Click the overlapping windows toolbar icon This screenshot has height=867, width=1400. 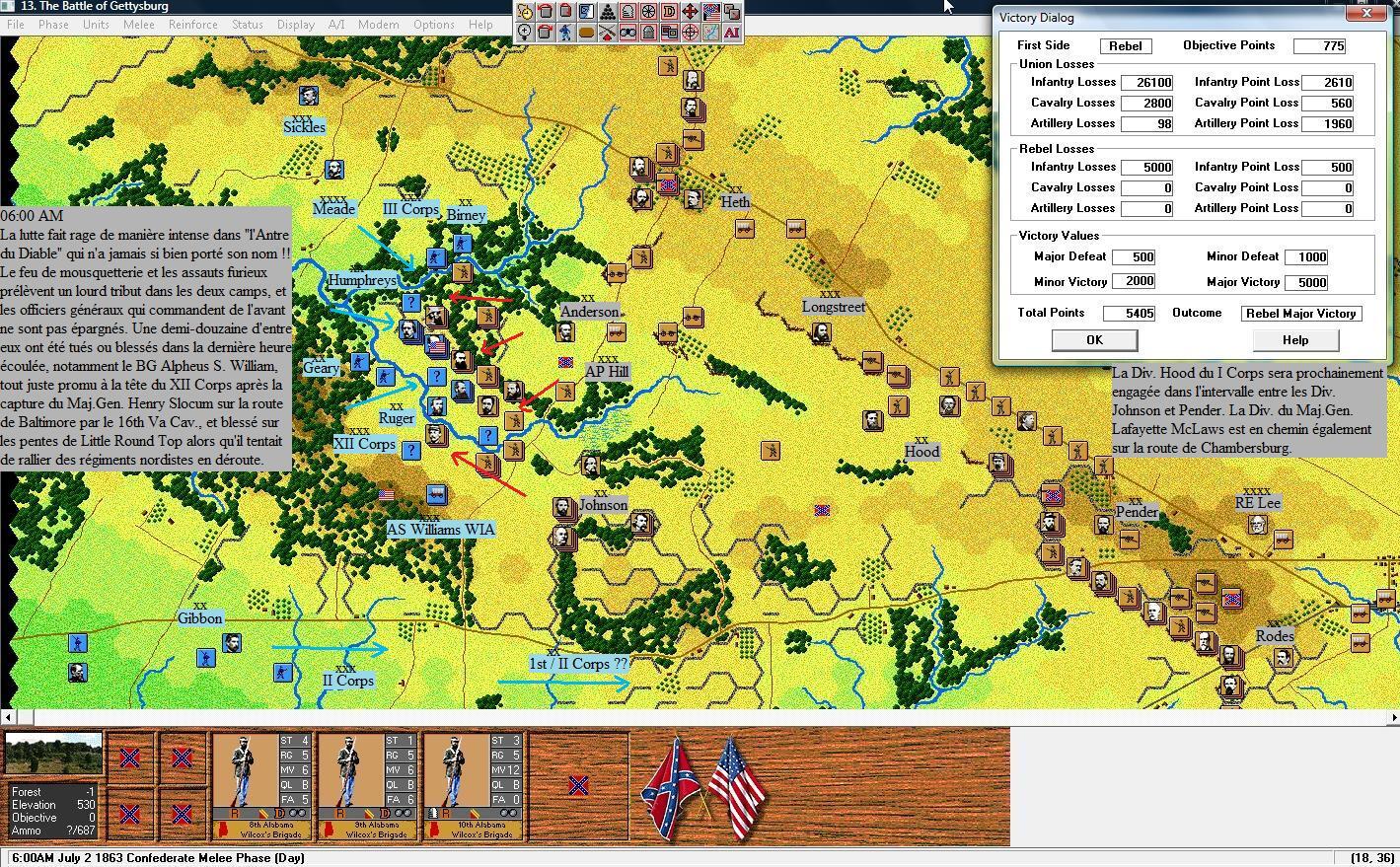click(x=669, y=33)
